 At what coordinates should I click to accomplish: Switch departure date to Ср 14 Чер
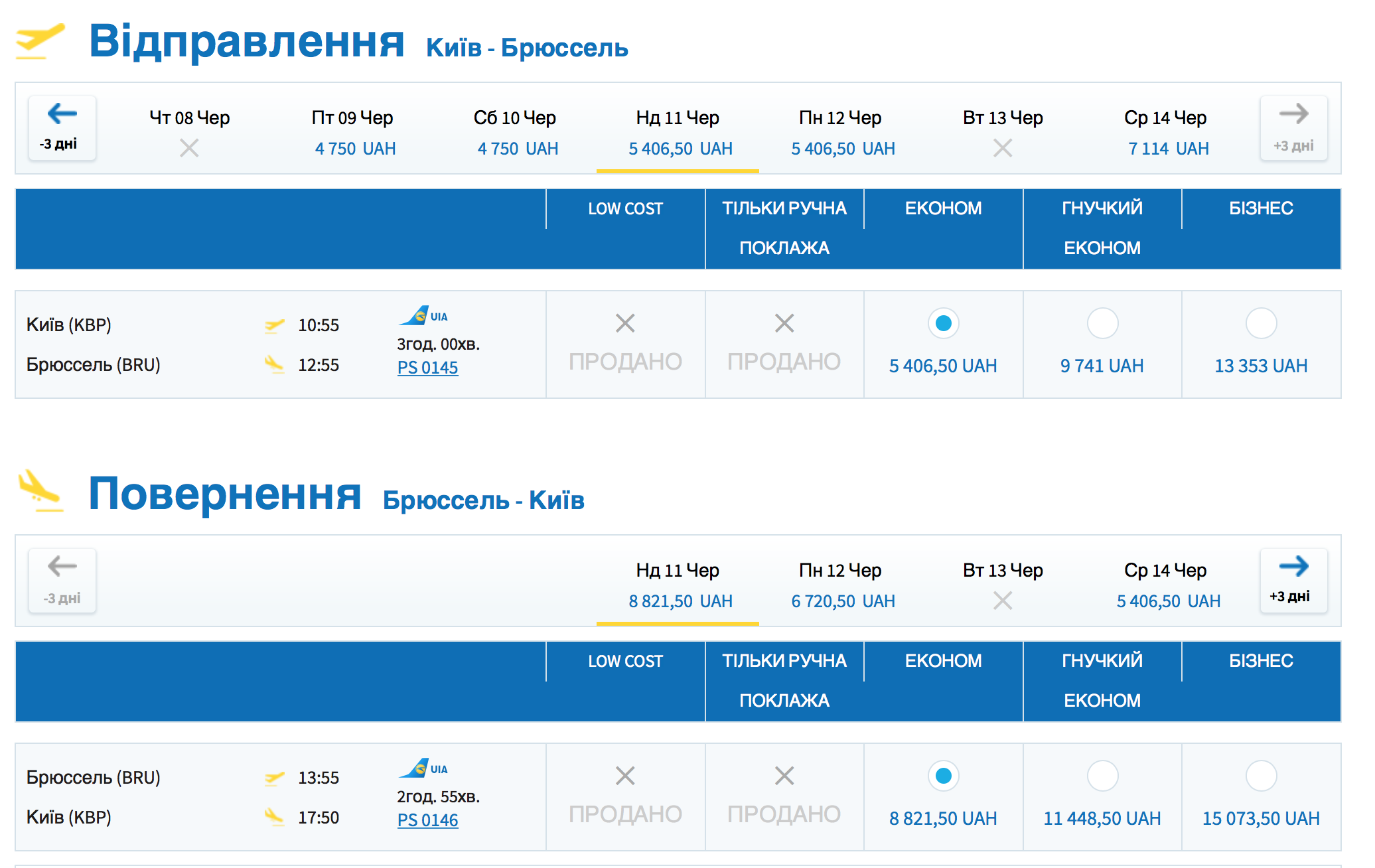[x=1166, y=133]
